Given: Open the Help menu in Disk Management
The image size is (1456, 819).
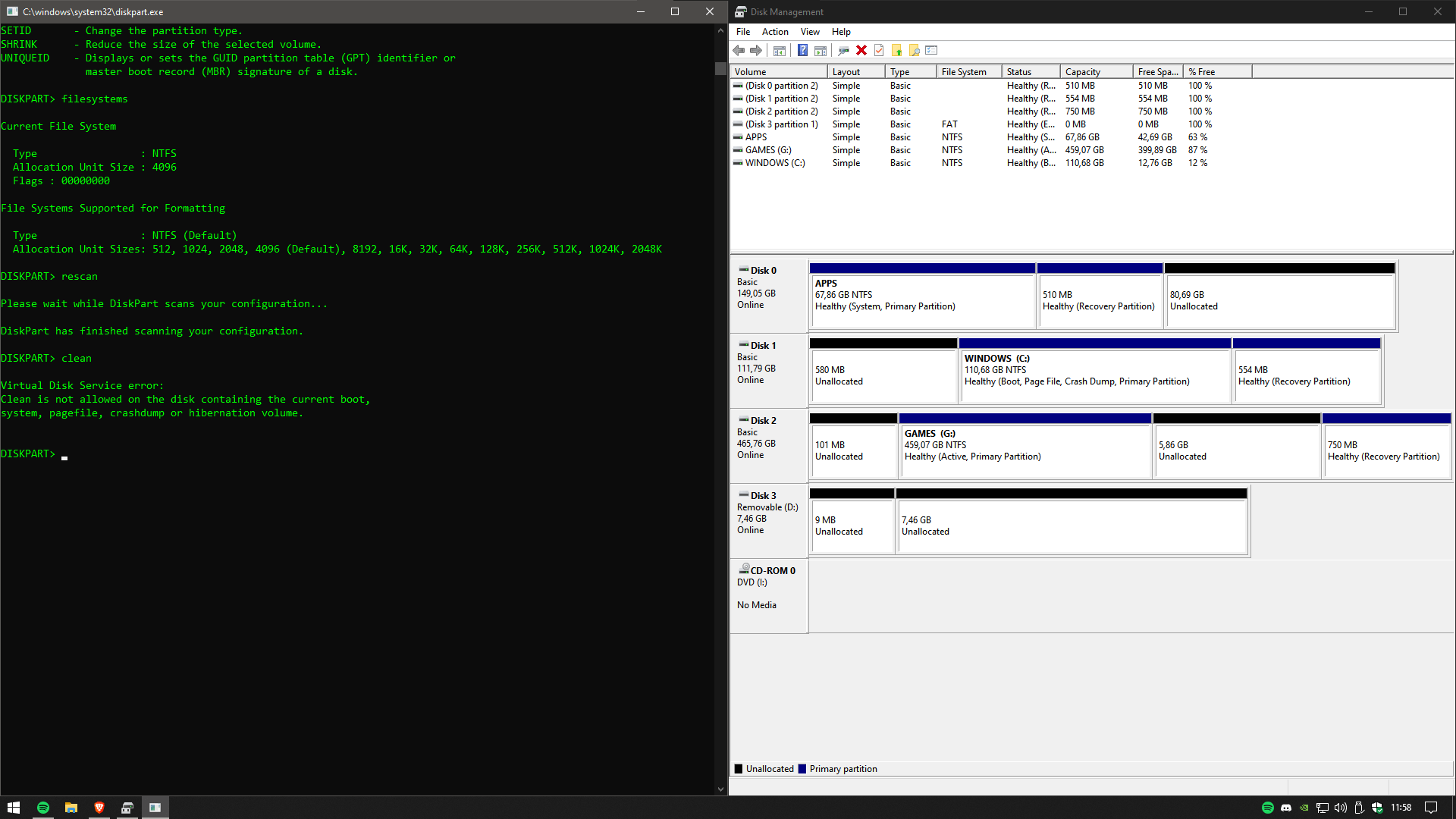Looking at the screenshot, I should tap(841, 32).
